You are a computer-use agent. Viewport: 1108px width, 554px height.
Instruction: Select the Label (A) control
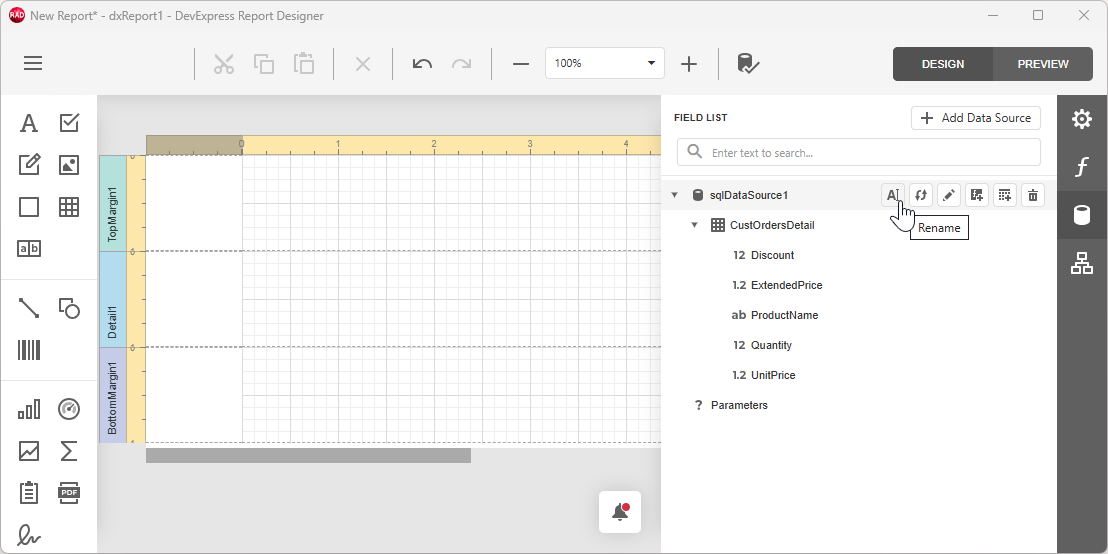tap(28, 123)
